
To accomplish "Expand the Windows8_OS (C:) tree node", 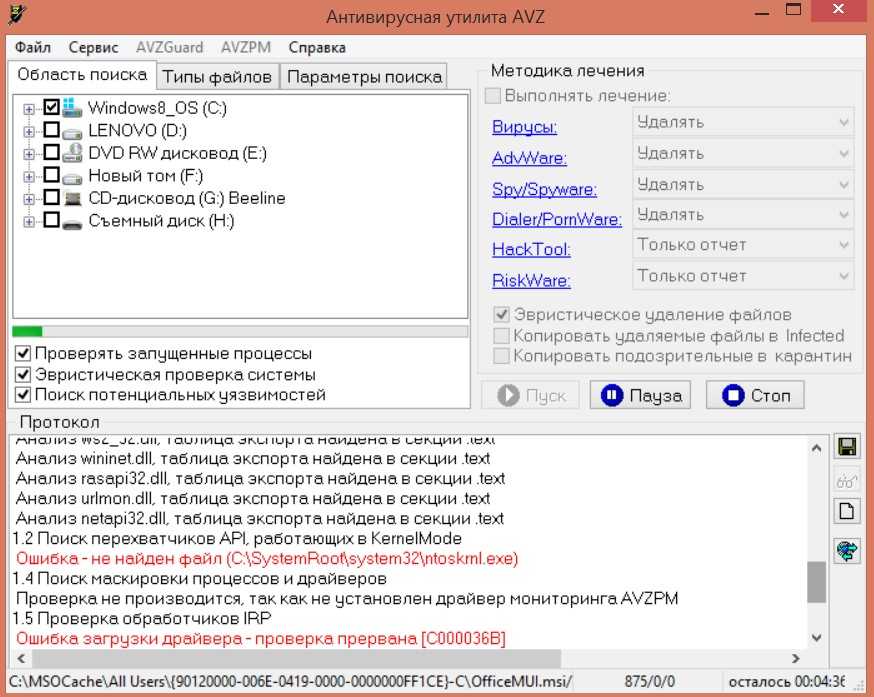I will [28, 108].
